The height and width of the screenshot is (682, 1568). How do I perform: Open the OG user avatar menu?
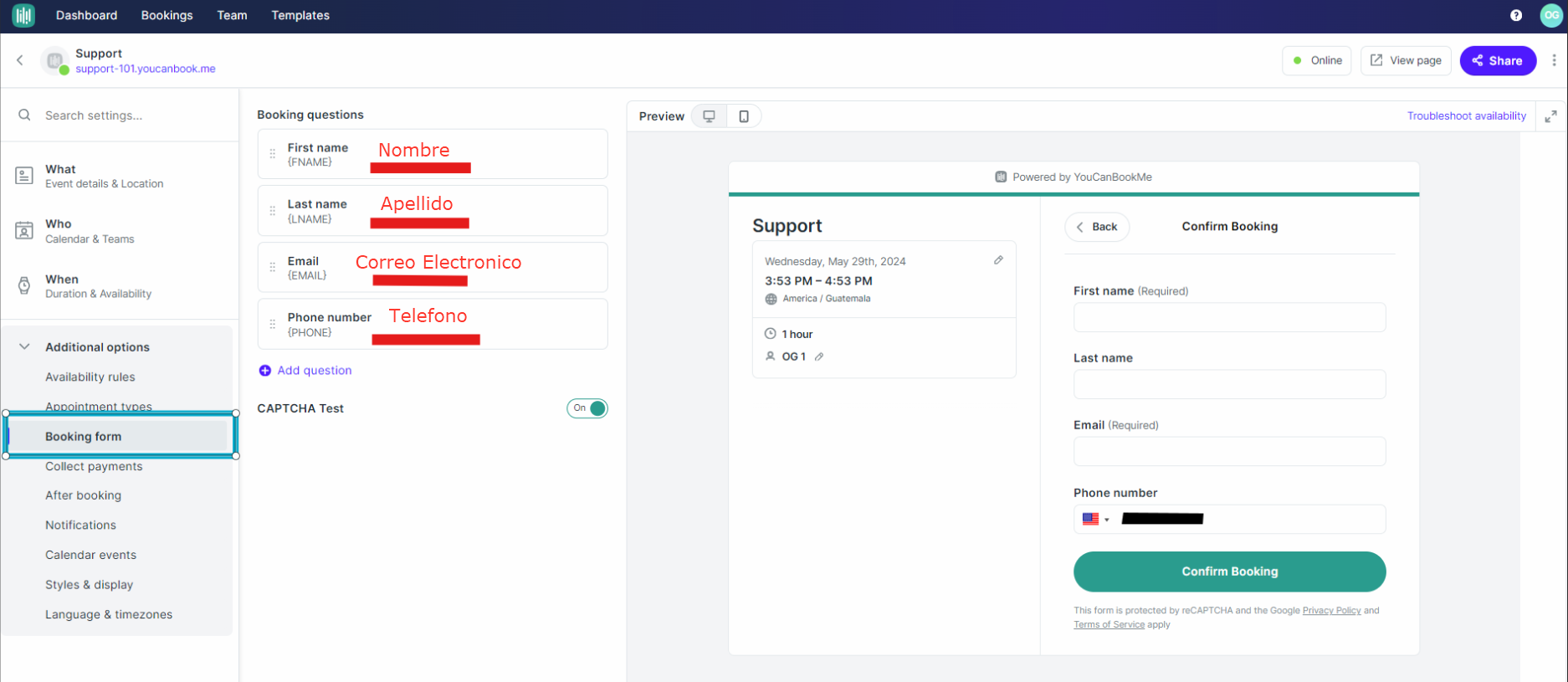tap(1551, 15)
